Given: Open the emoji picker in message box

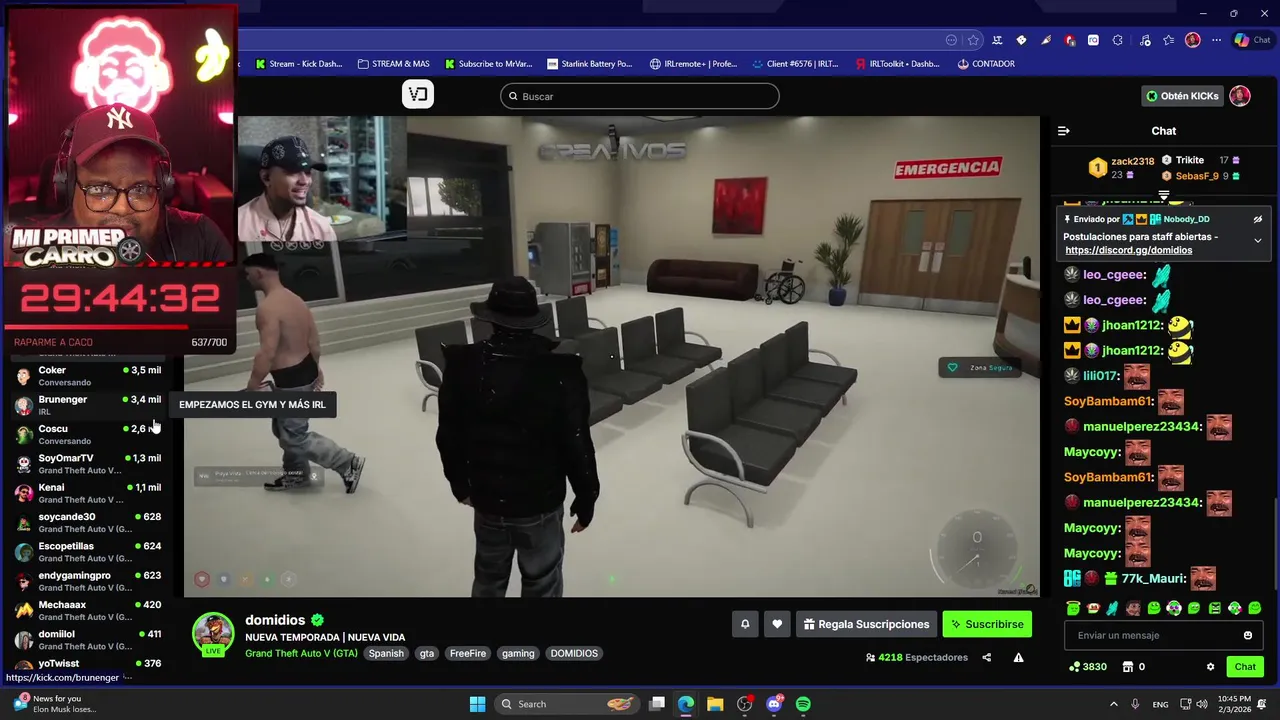Looking at the screenshot, I should coord(1247,635).
